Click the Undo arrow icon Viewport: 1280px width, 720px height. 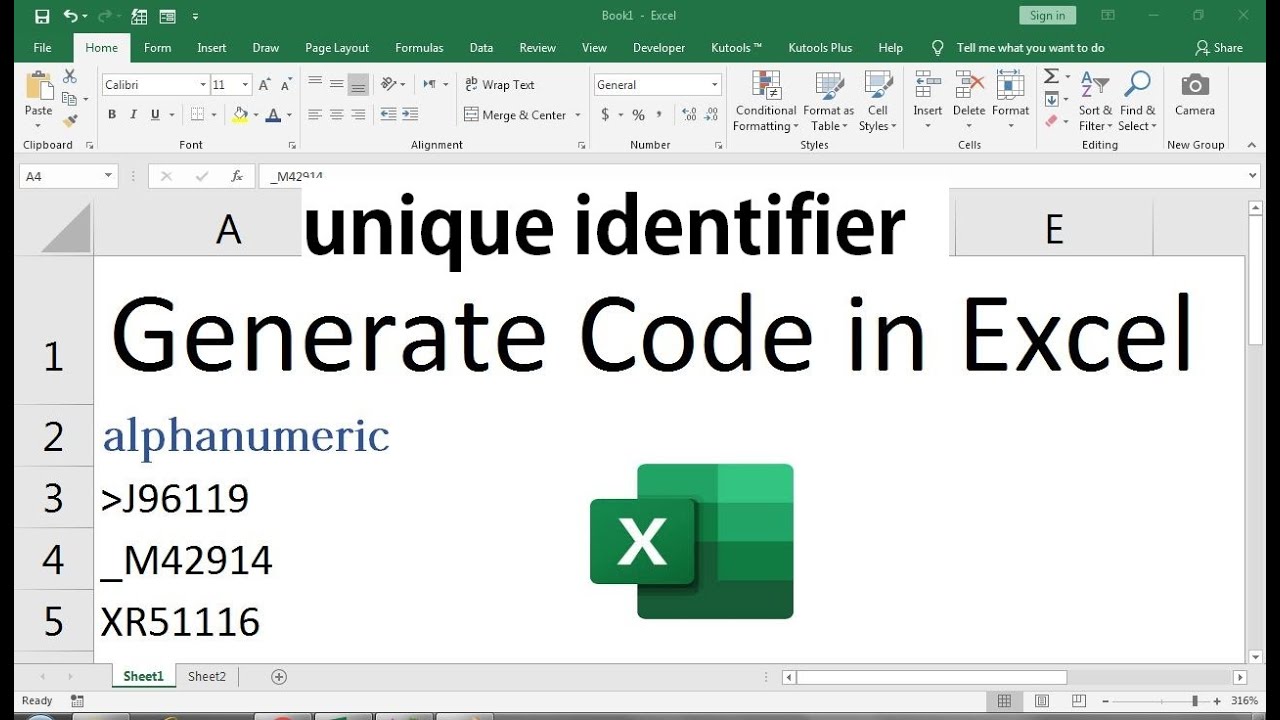tap(70, 16)
